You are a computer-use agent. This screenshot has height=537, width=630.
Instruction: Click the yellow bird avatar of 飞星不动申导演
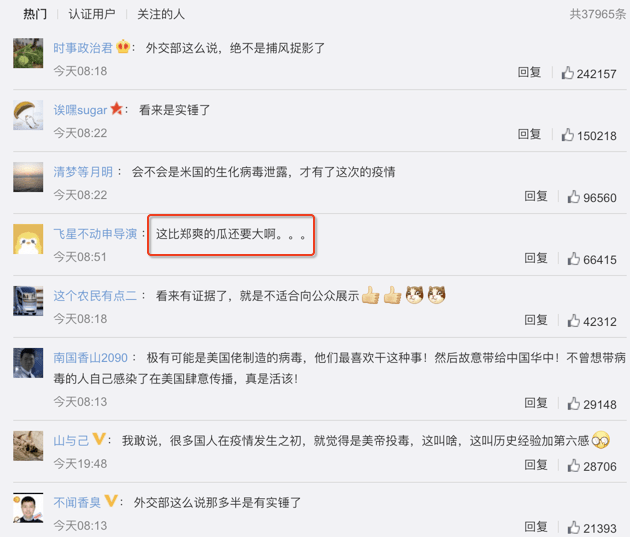point(28,239)
